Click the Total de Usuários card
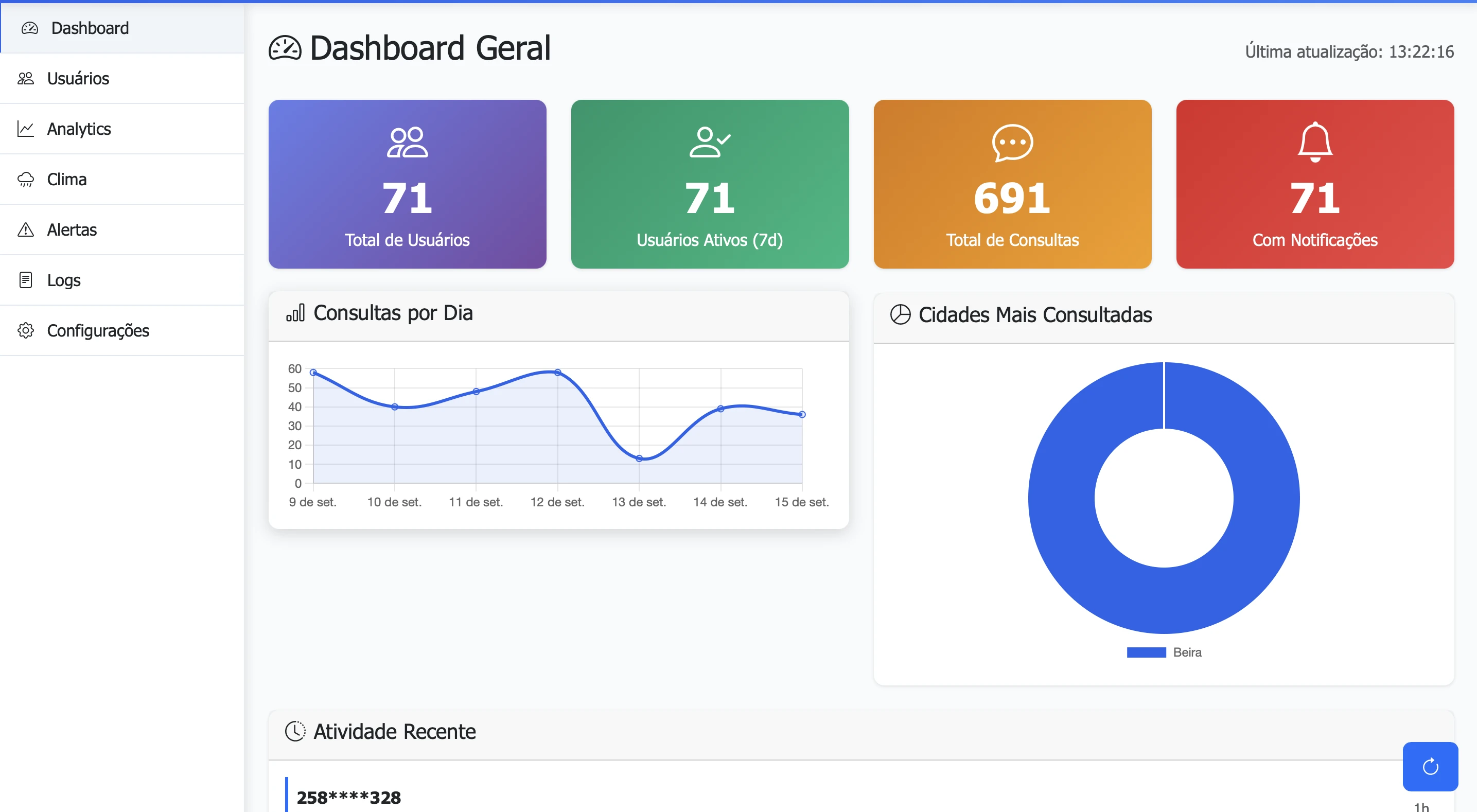This screenshot has height=812, width=1477. coord(407,184)
